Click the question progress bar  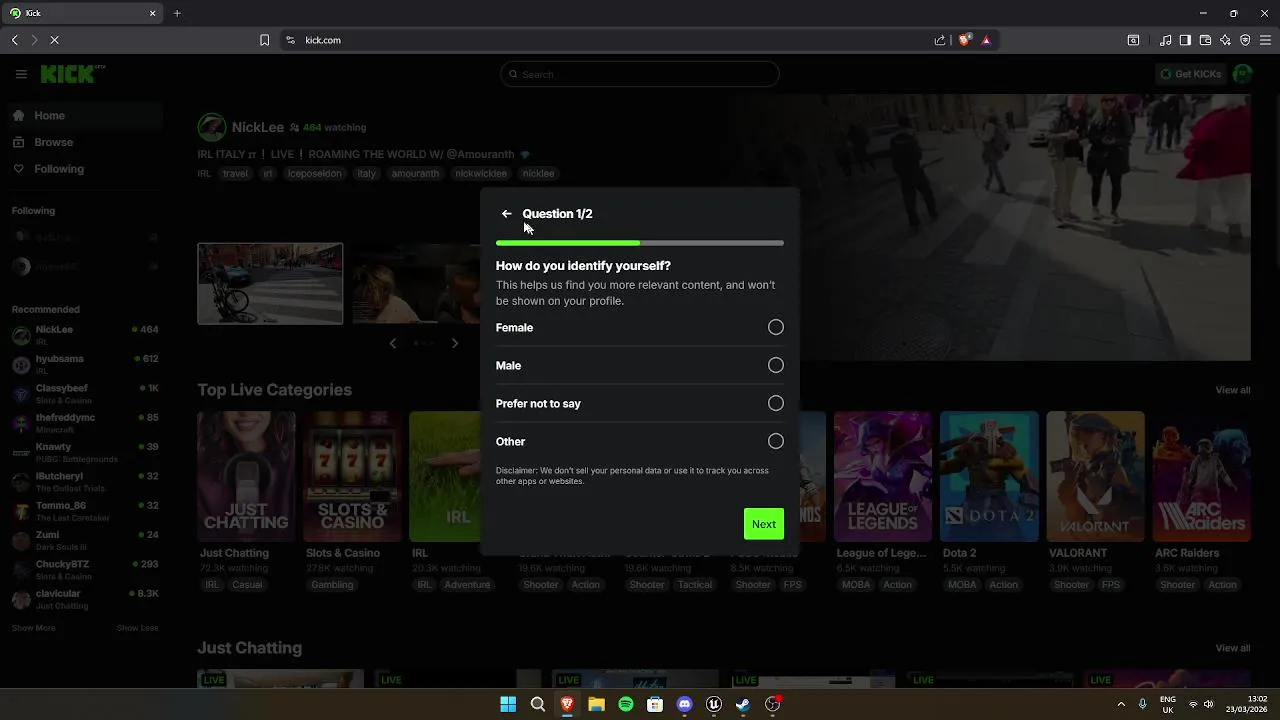point(640,243)
